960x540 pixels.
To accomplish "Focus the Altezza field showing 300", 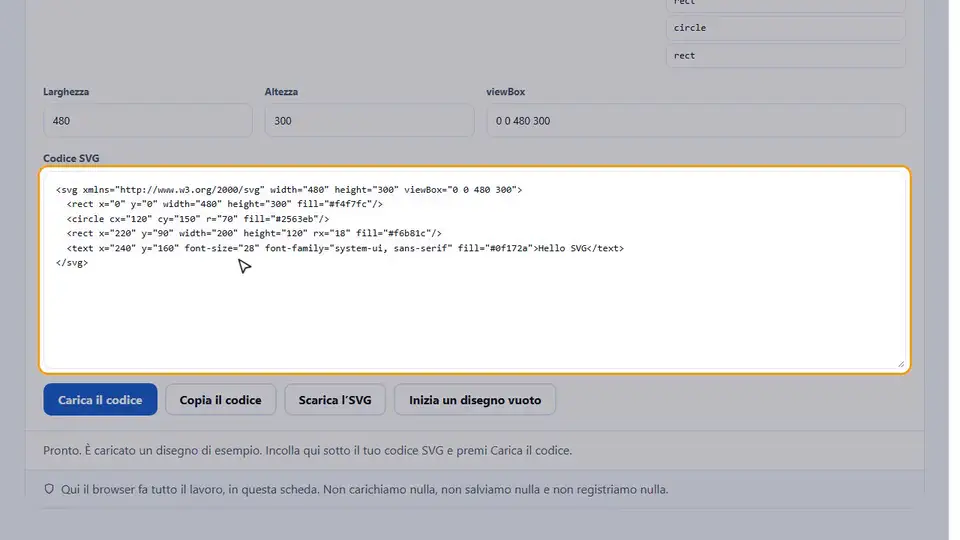I will (369, 121).
